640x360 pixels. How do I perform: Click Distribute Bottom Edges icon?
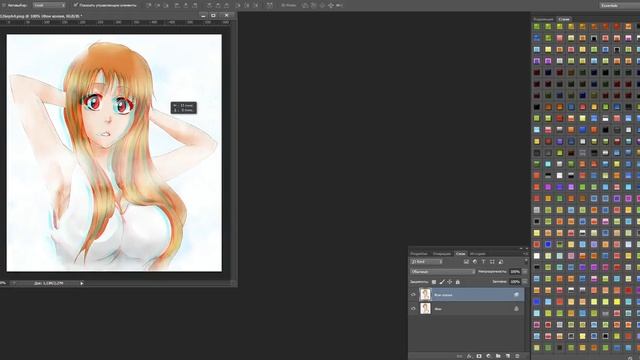click(x=227, y=5)
